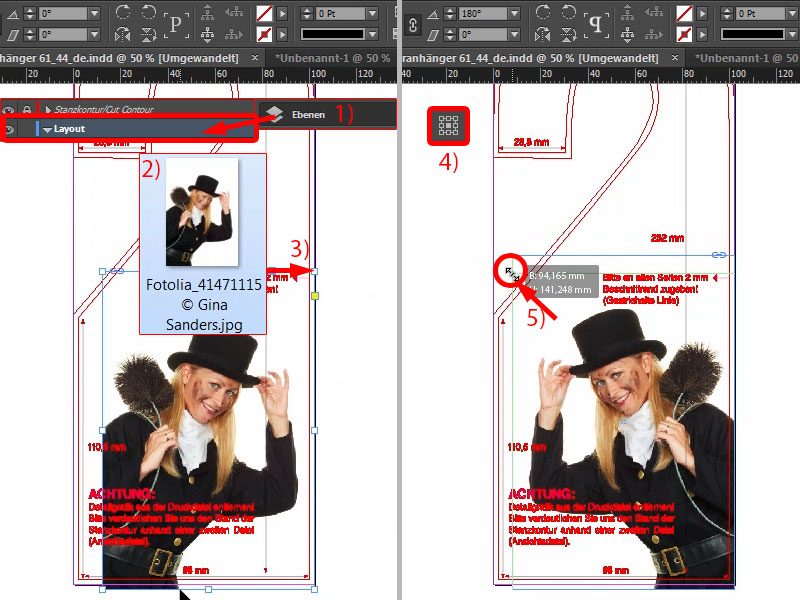The height and width of the screenshot is (600, 800).
Task: Open fill options arrow in left screenshot
Action: pos(282,13)
